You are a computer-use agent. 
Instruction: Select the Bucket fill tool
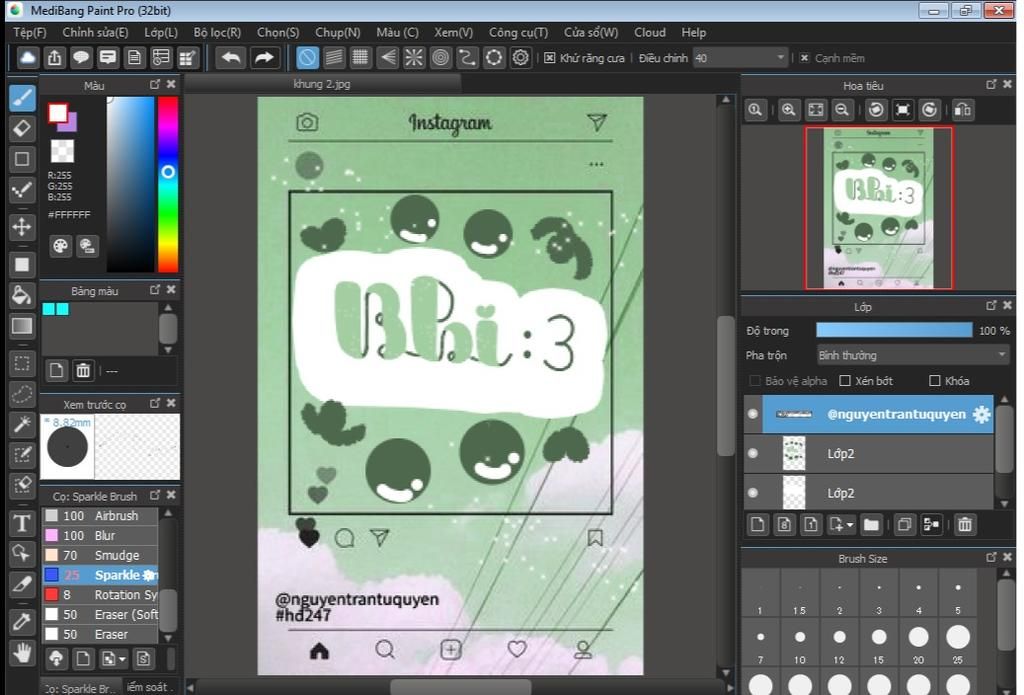point(22,296)
